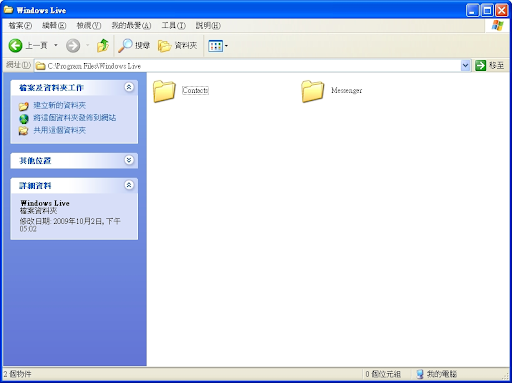Open the 檔案(F) menu
512x383 pixels.
(20, 26)
